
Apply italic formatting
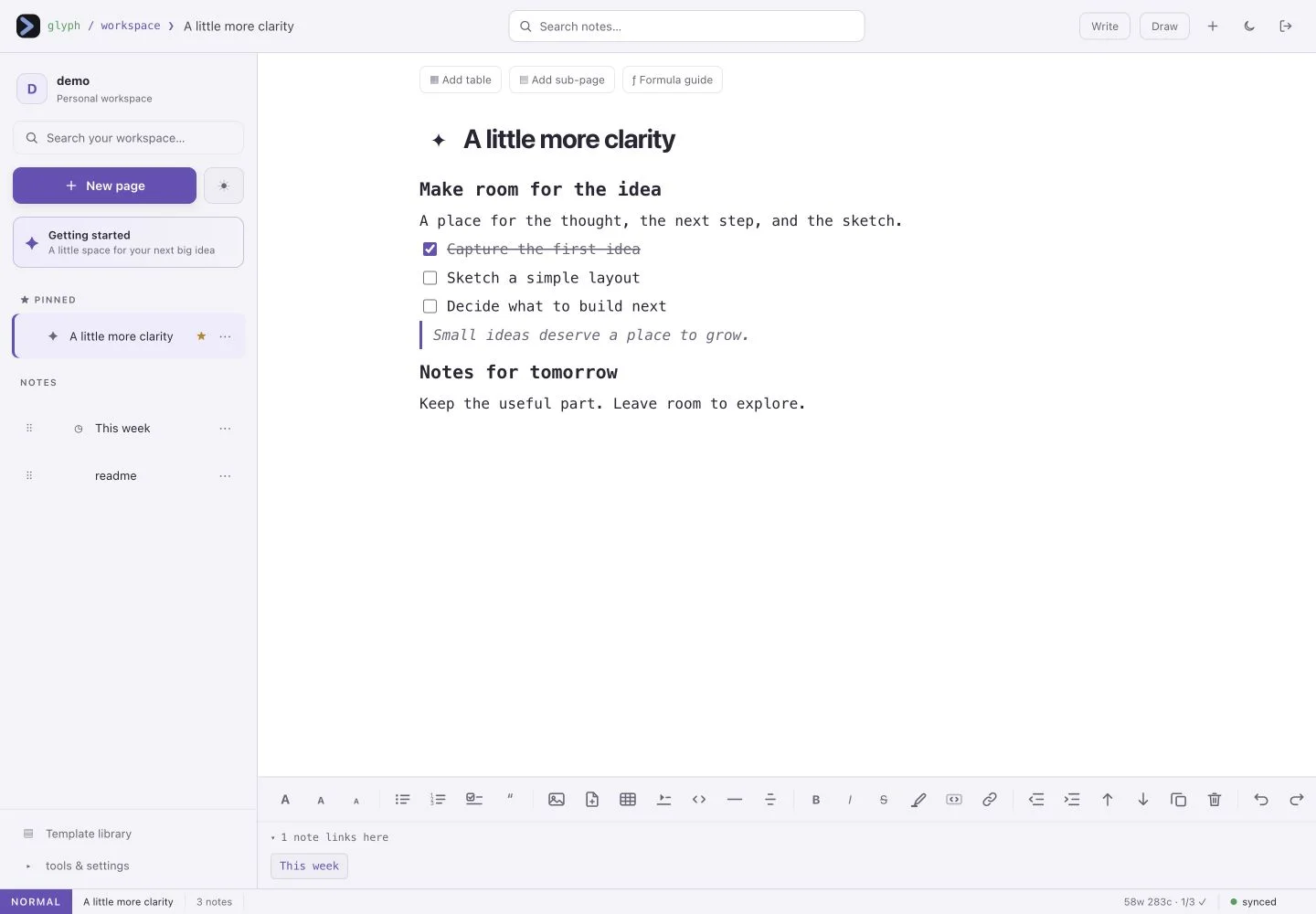[x=850, y=800]
